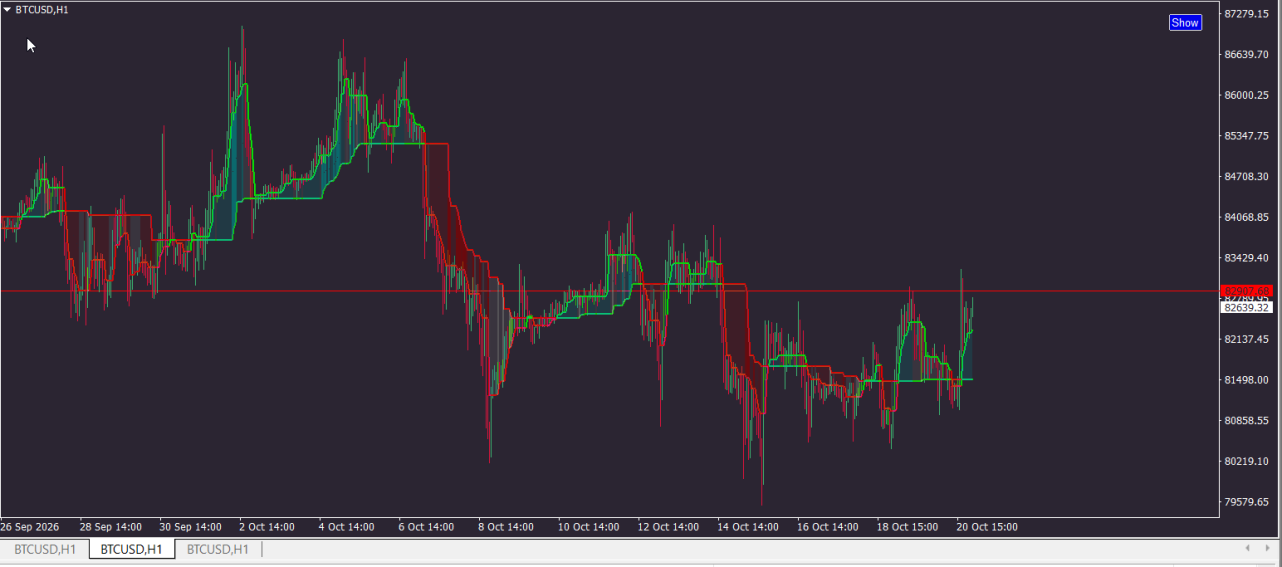This screenshot has width=1282, height=567.
Task: Click the 8 Oct 14:00 time label
Action: [506, 526]
